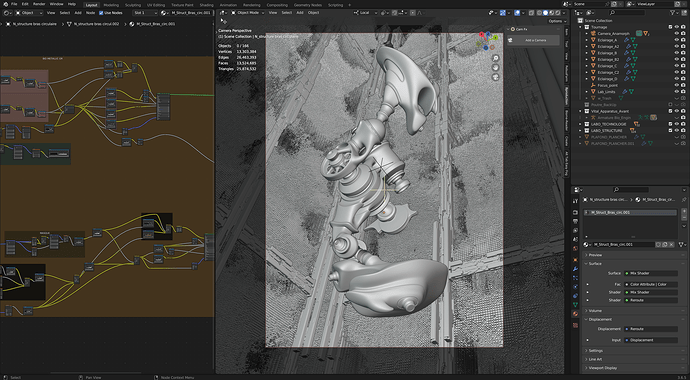Toggle the Use Nodes checkbox
This screenshot has height=380, width=690.
[101, 13]
